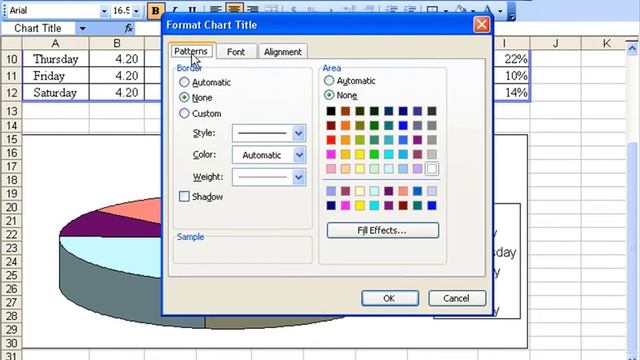Confirm with the OK button
The image size is (640, 360).
tap(389, 298)
